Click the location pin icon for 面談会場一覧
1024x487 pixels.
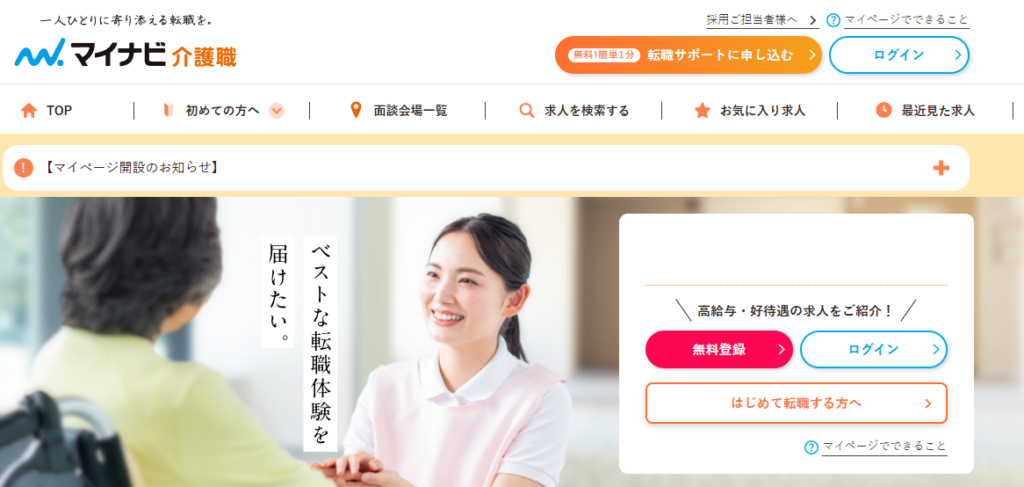click(356, 110)
